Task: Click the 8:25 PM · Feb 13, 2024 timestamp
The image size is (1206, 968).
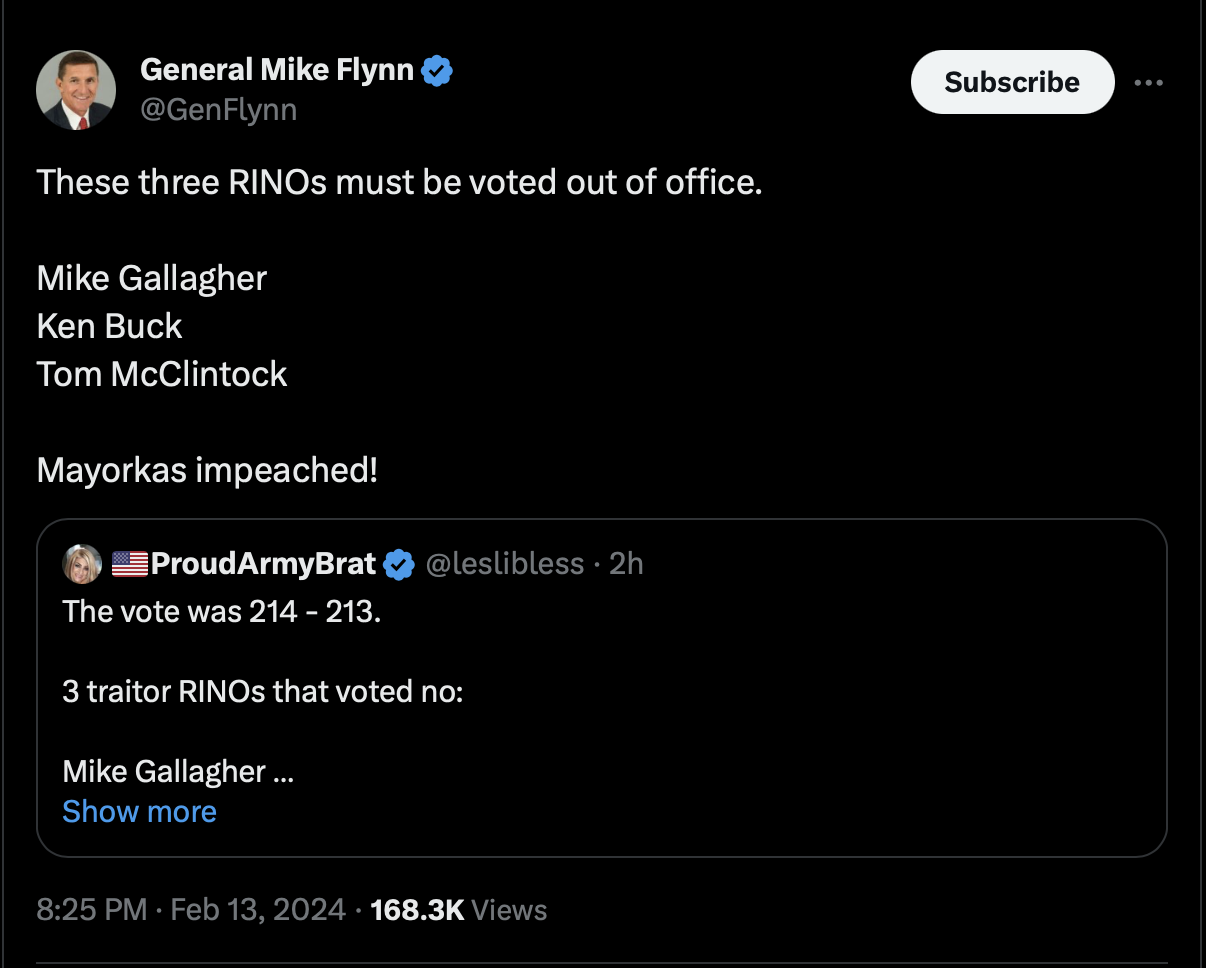Action: tap(192, 910)
